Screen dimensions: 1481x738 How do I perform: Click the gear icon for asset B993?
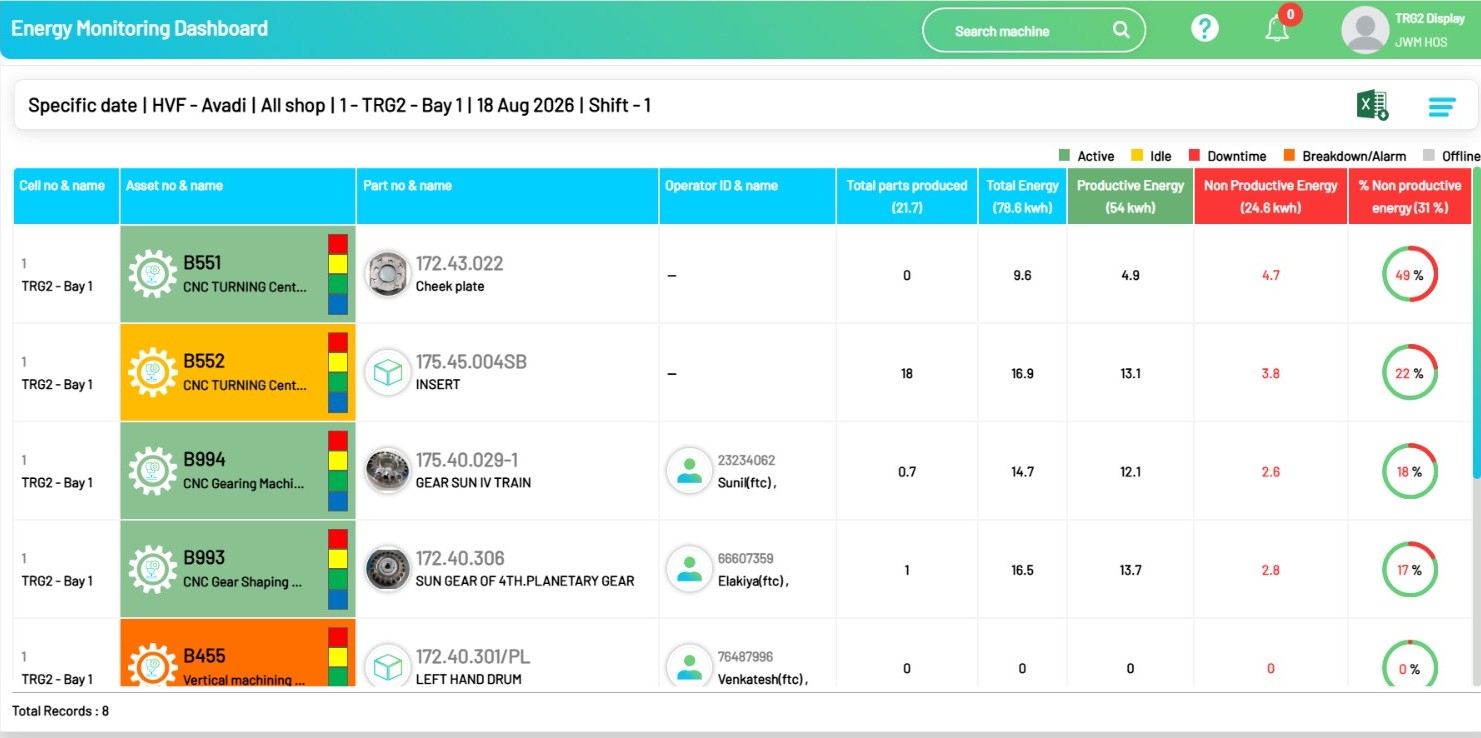(152, 569)
